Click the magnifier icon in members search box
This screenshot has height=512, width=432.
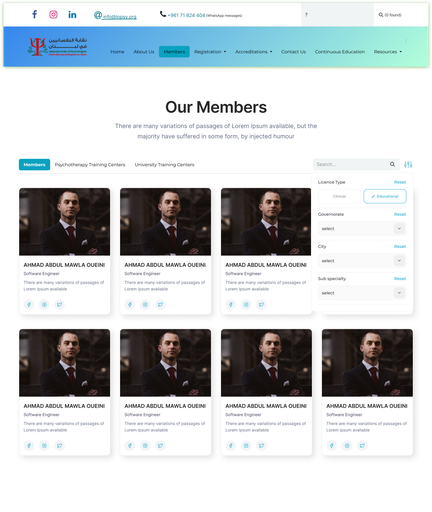point(392,164)
